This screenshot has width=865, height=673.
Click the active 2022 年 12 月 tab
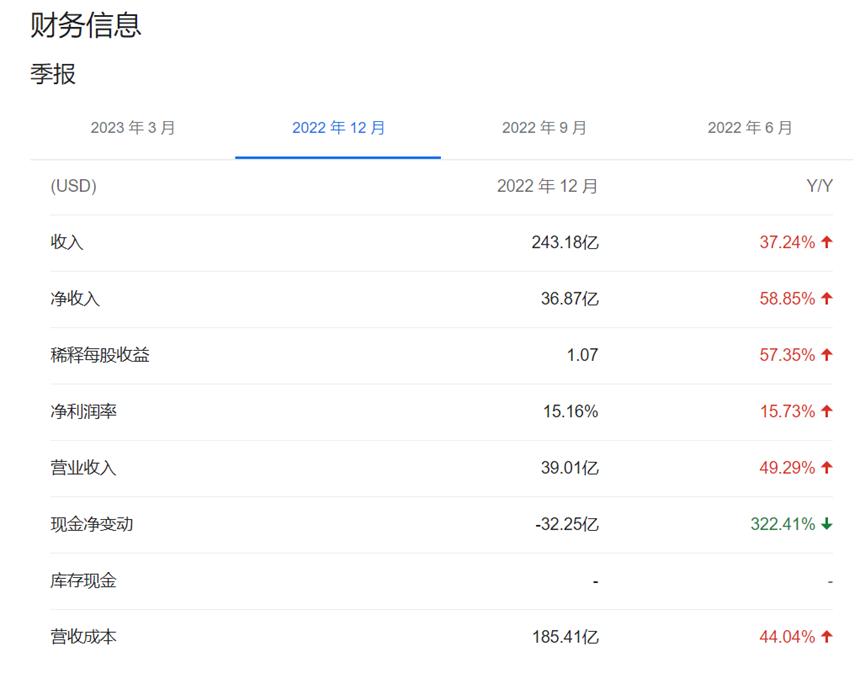point(337,127)
